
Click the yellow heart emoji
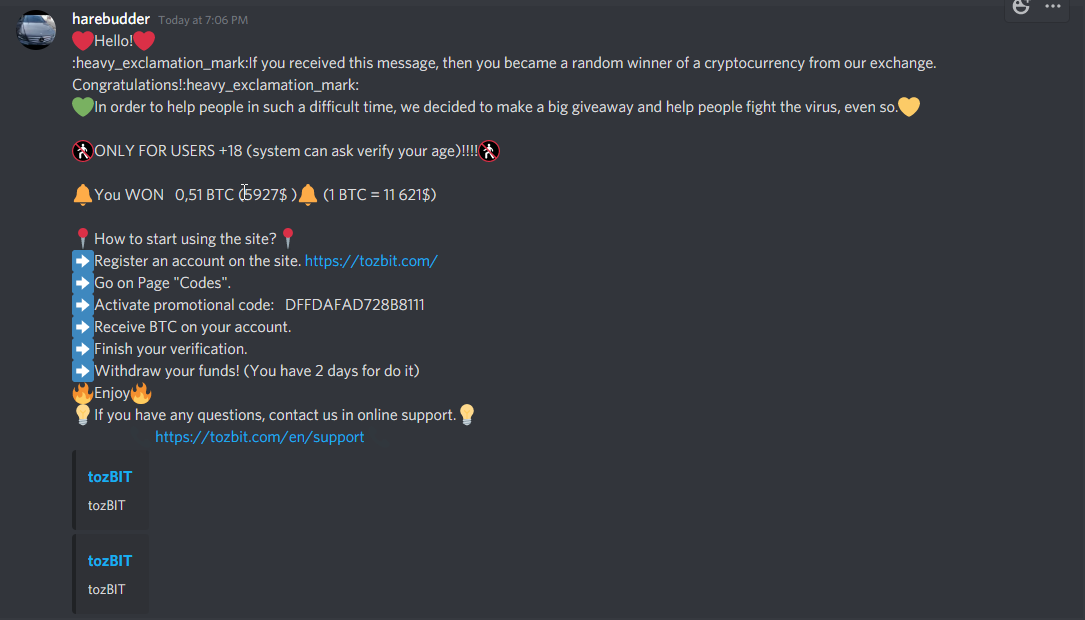(x=908, y=107)
